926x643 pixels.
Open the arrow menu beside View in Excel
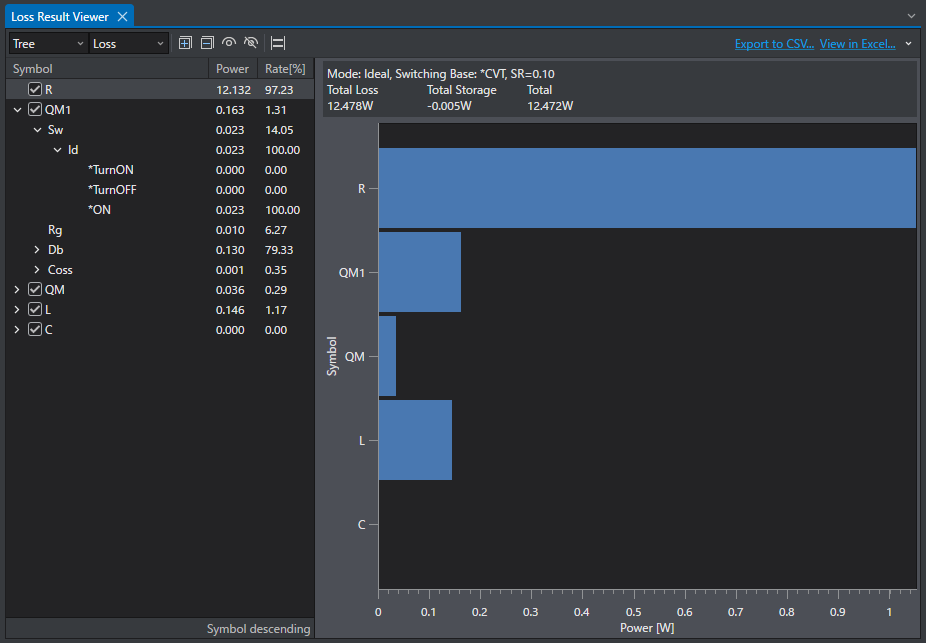(x=908, y=44)
